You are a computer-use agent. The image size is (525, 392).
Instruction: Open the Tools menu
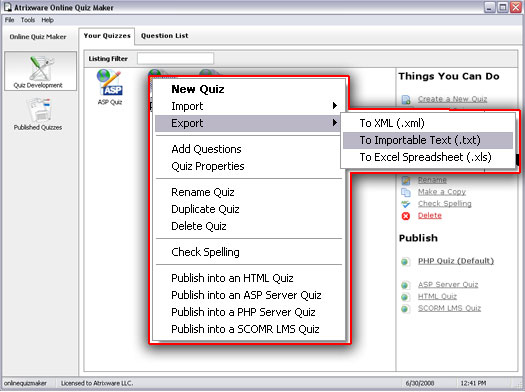pos(28,20)
